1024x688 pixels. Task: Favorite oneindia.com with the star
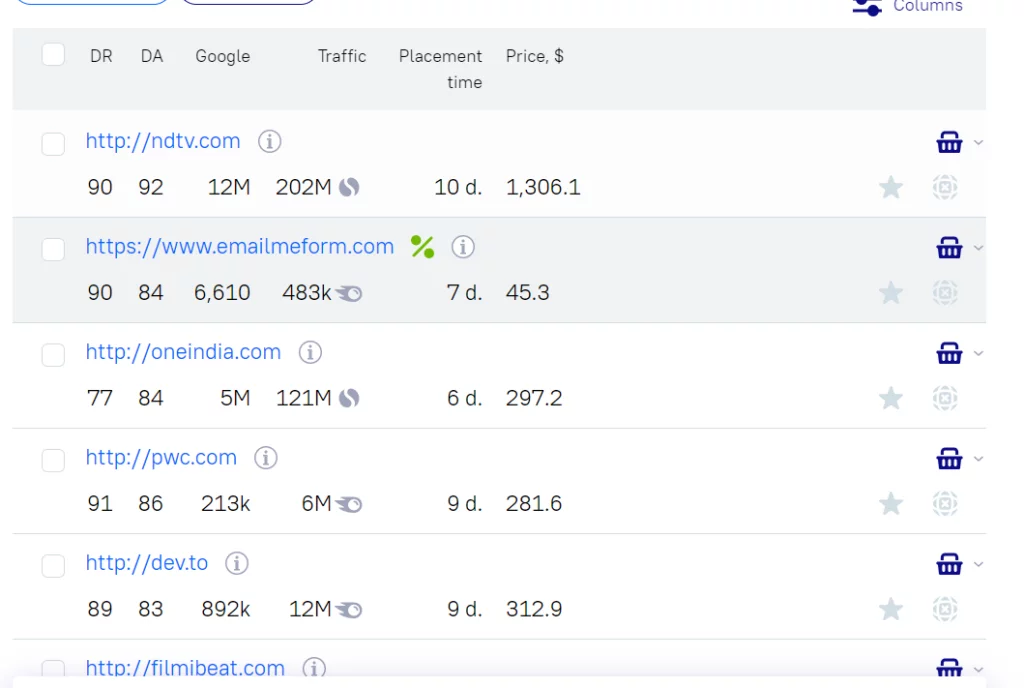891,398
